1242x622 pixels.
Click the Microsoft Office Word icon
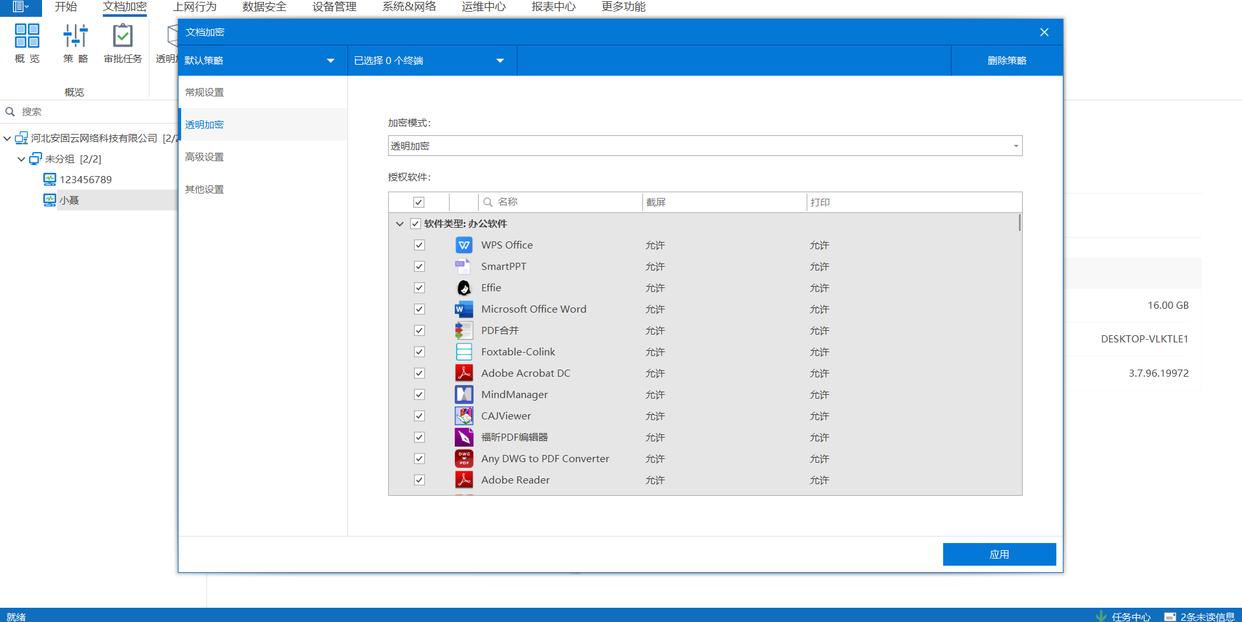(x=464, y=309)
